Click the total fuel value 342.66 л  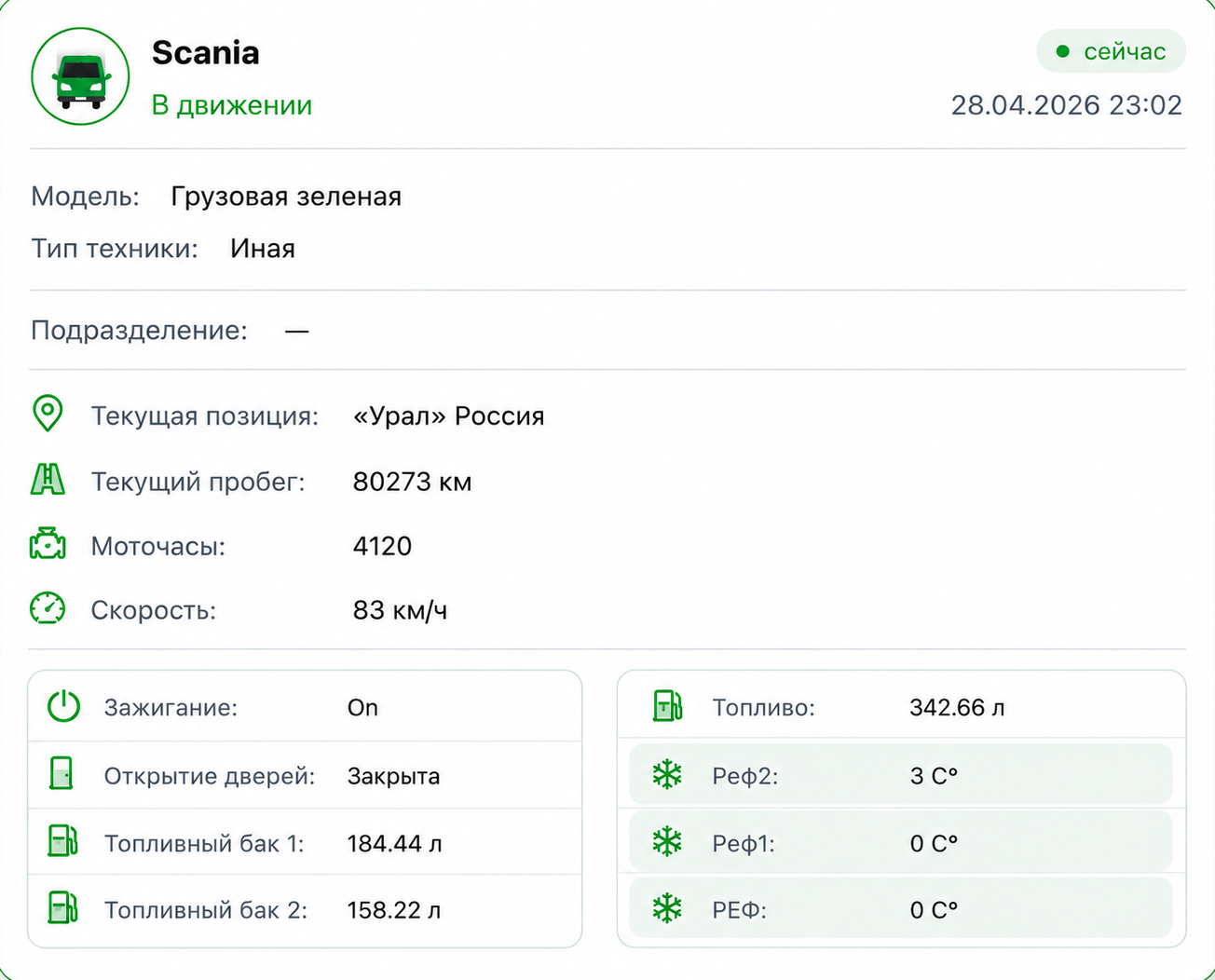click(x=958, y=708)
